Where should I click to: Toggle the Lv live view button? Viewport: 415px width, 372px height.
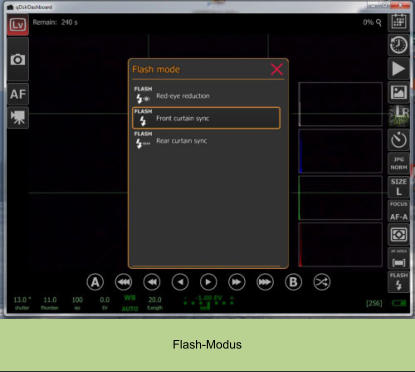pos(18,25)
